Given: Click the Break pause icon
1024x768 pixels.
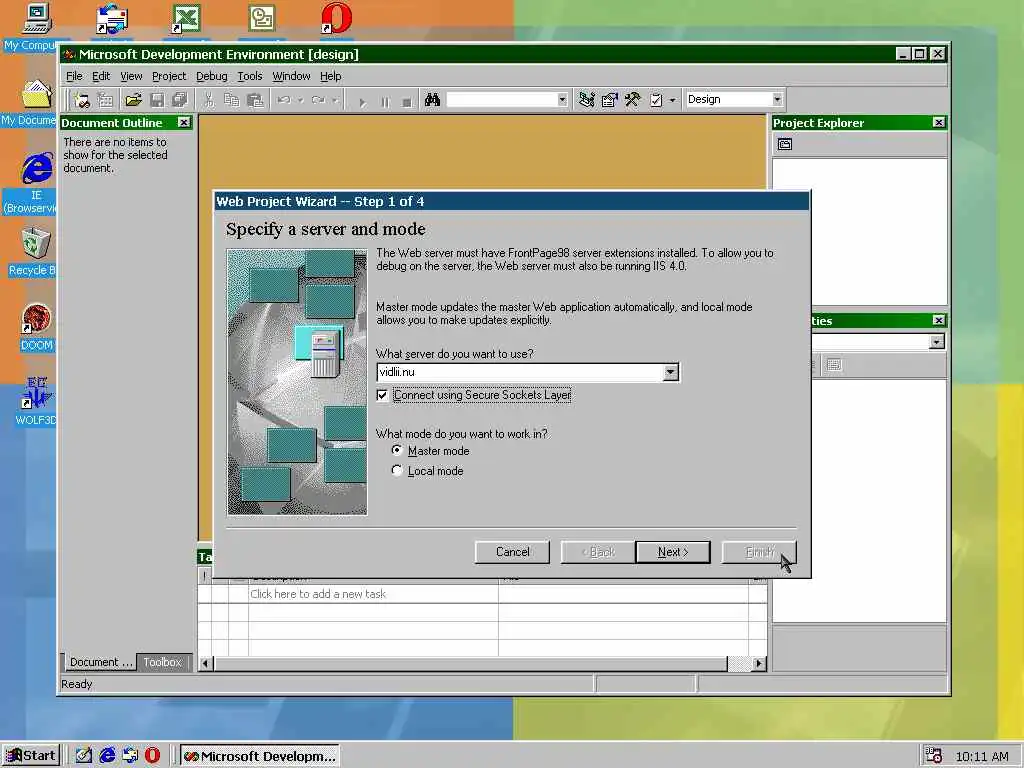Looking at the screenshot, I should point(385,102).
